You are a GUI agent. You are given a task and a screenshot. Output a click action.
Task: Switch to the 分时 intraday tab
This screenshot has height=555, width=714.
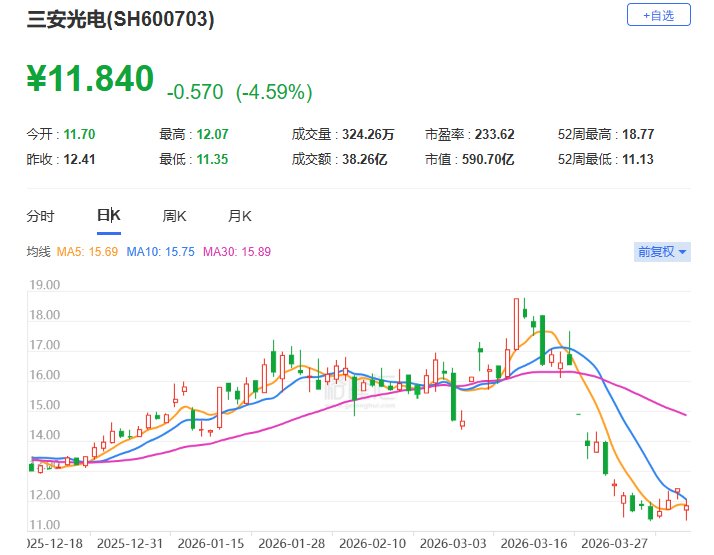coord(41,216)
